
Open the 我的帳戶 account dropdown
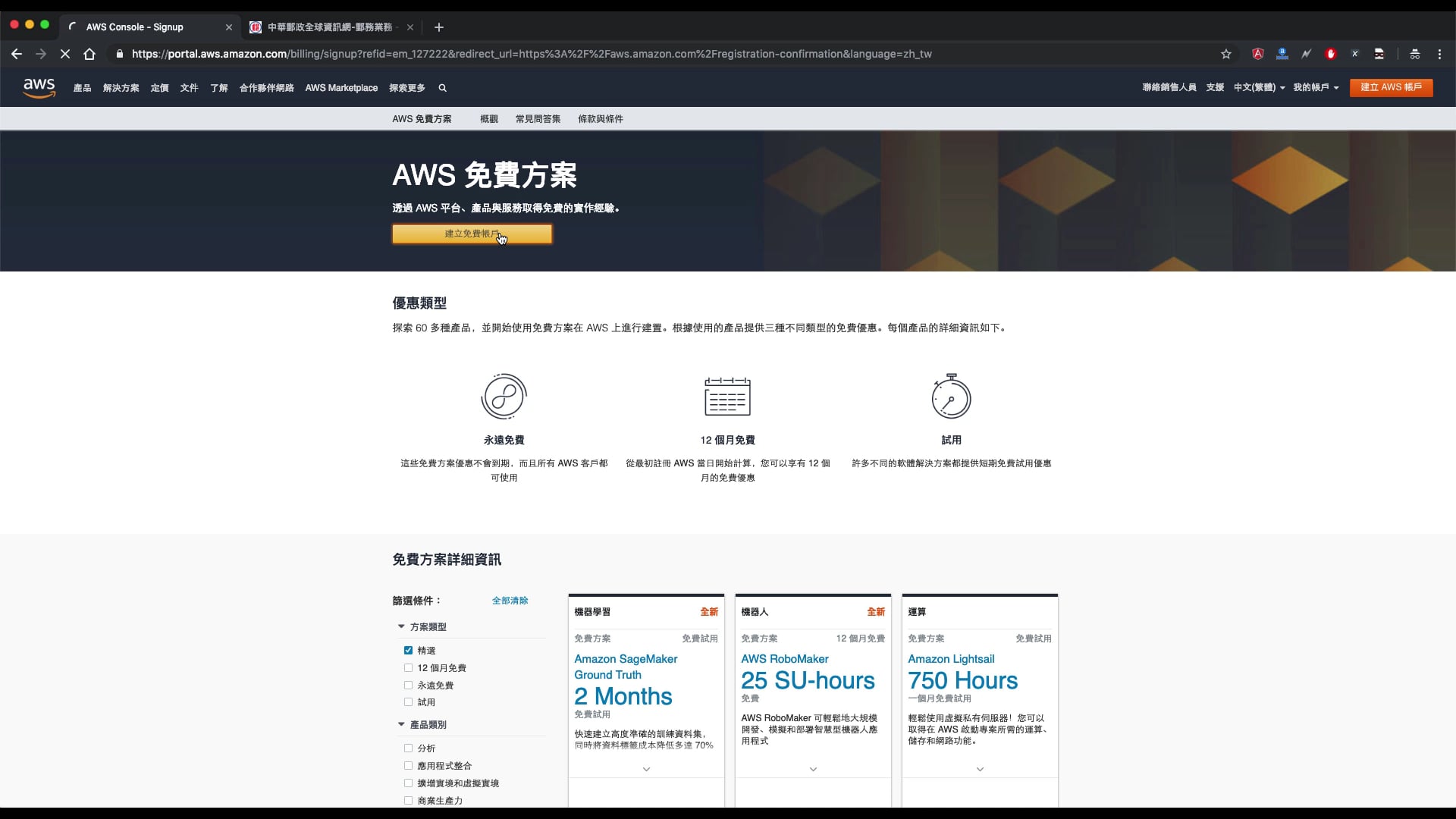click(1316, 87)
